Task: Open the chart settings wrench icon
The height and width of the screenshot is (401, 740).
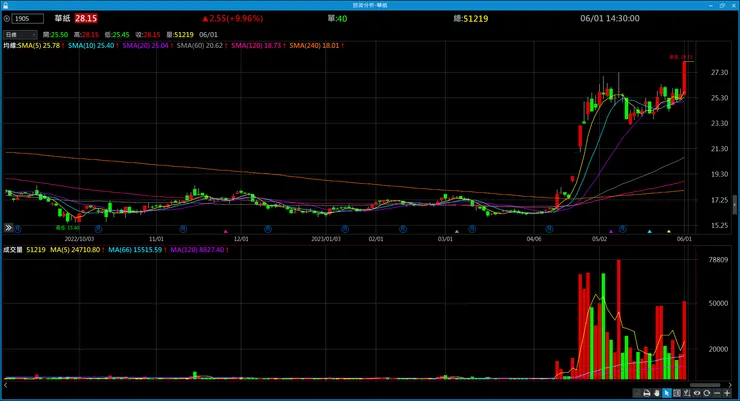Action: 687,393
